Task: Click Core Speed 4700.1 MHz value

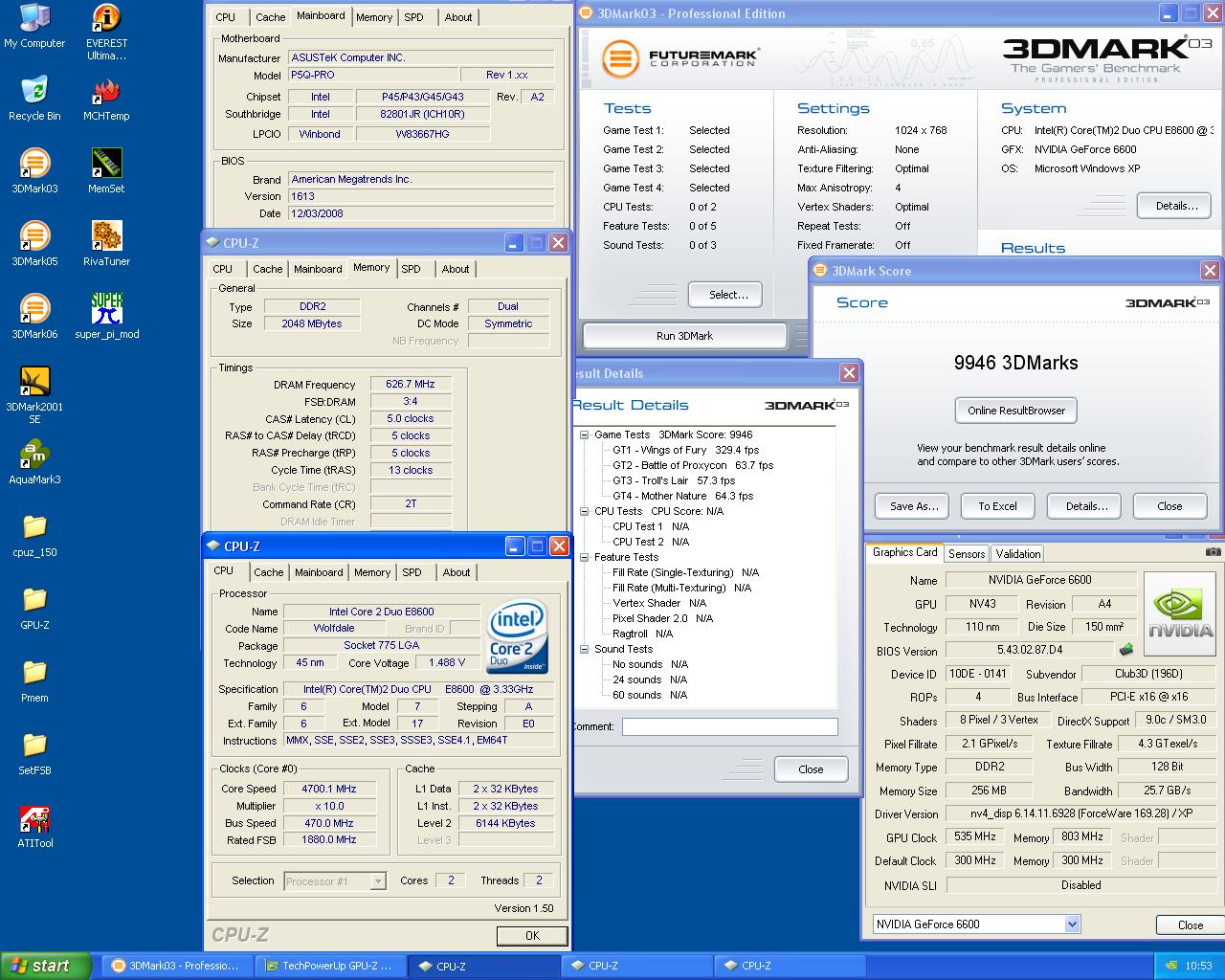Action: coord(328,789)
